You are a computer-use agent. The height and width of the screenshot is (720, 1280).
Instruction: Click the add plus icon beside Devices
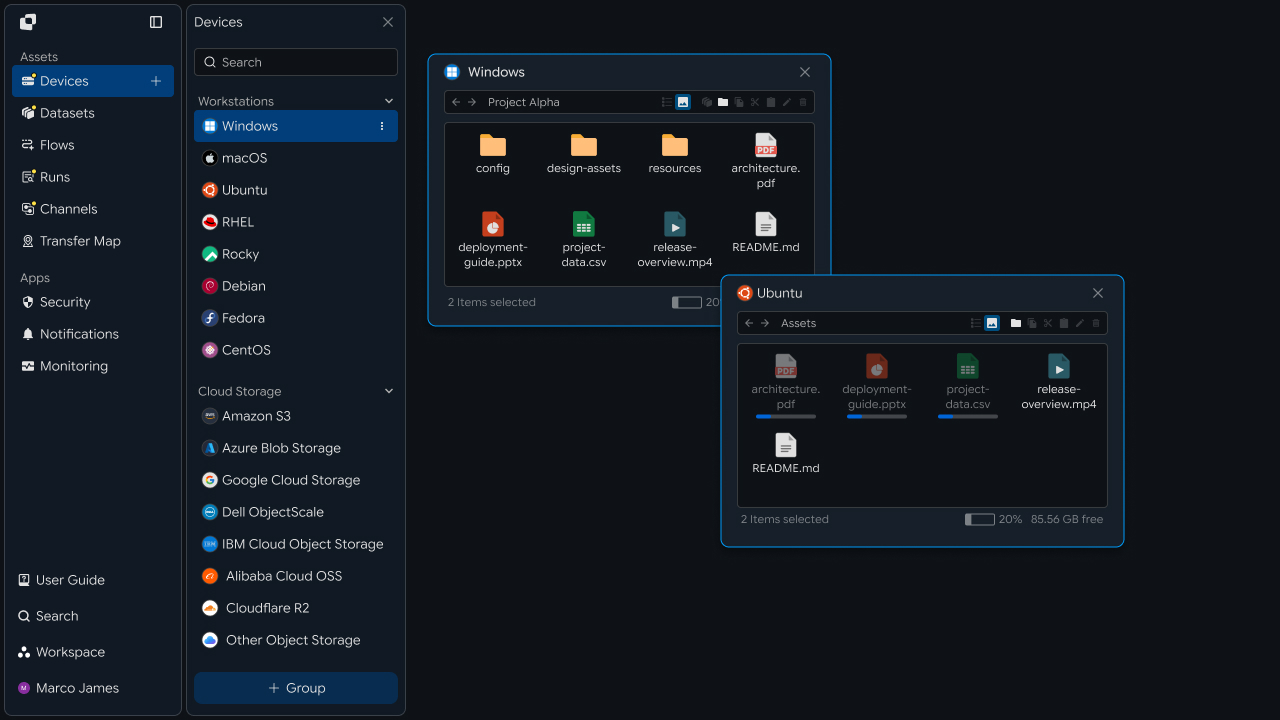click(156, 81)
